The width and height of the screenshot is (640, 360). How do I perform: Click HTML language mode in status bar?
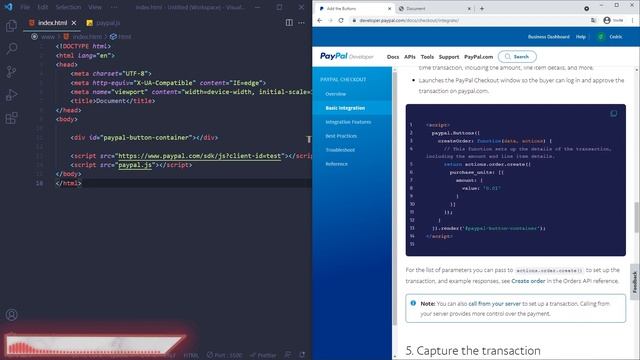pos(191,355)
